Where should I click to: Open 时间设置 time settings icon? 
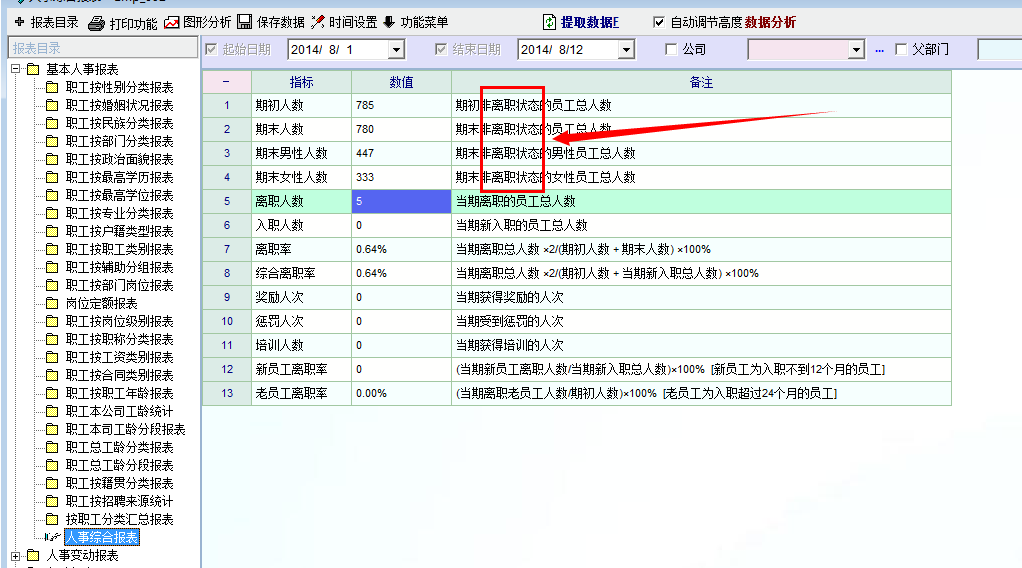click(318, 22)
